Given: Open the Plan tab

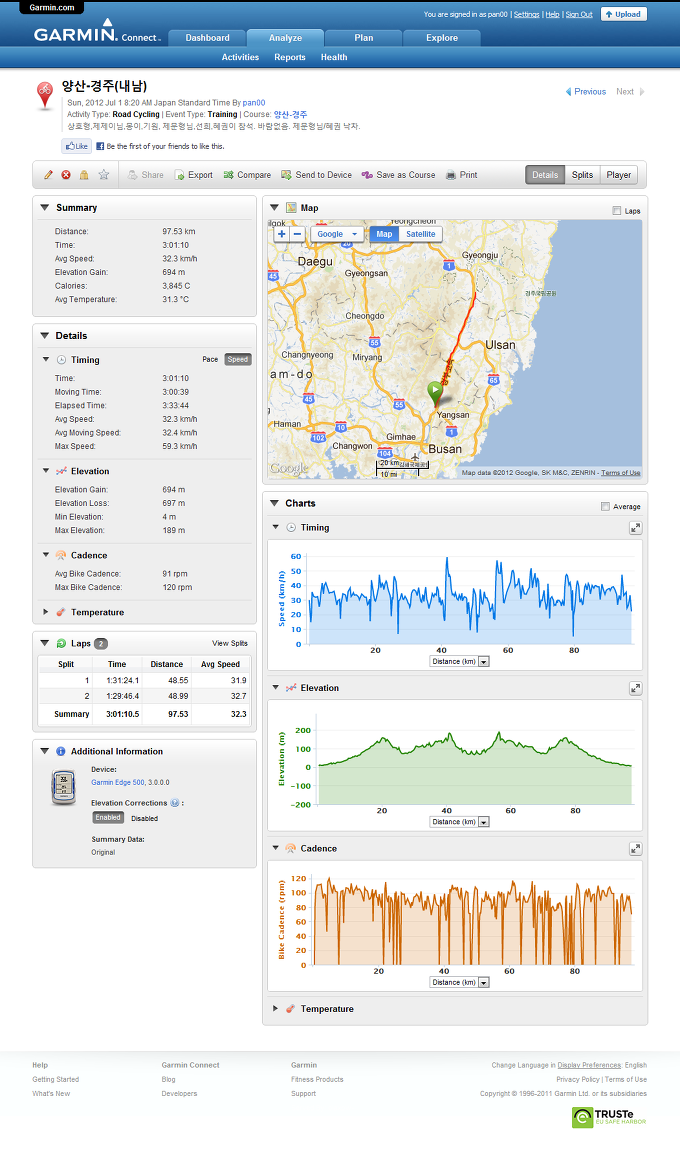Looking at the screenshot, I should [x=363, y=38].
